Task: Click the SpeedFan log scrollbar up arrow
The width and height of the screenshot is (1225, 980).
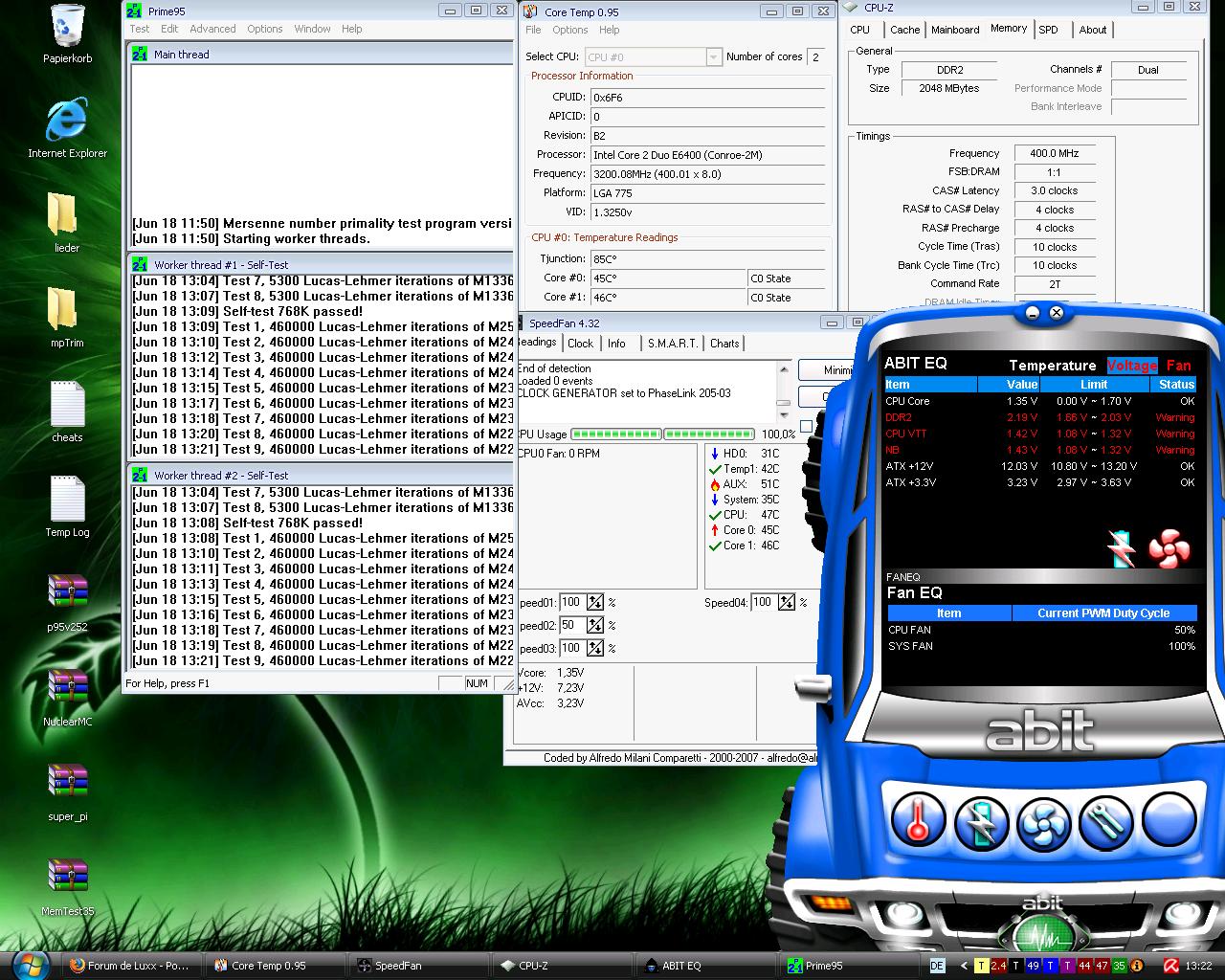Action: [784, 370]
